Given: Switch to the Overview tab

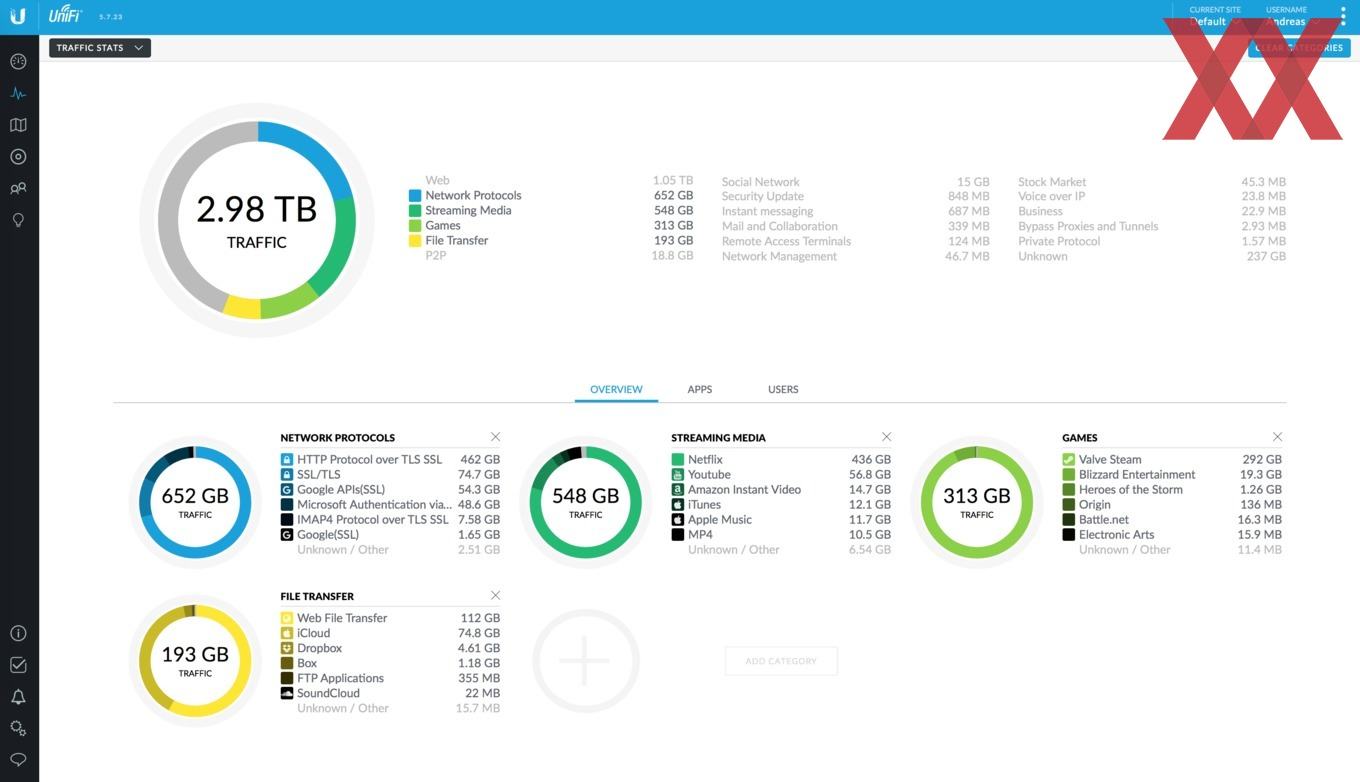Looking at the screenshot, I should 616,389.
